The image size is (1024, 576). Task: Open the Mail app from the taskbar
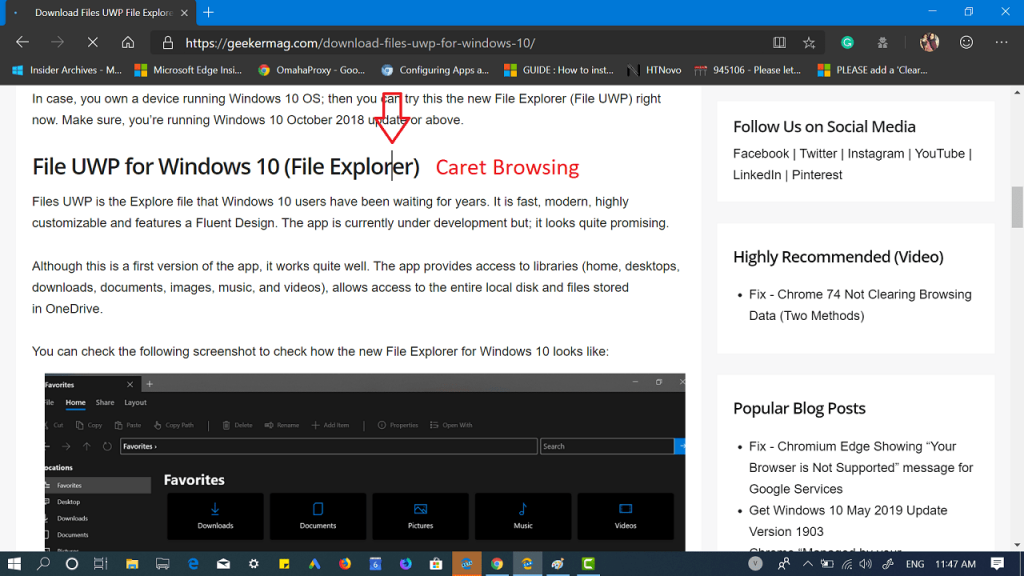point(223,564)
